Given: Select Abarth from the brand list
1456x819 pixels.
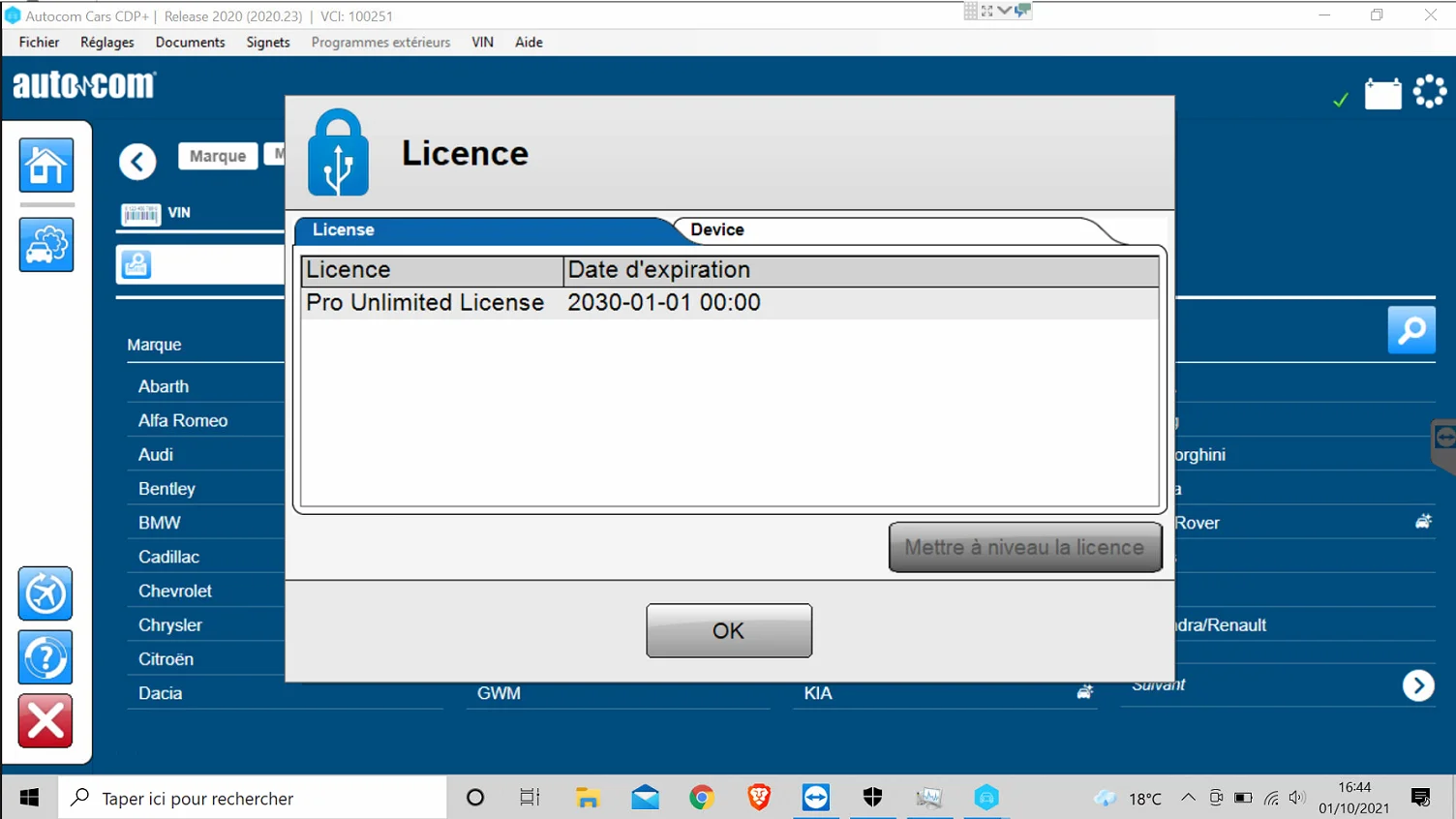Looking at the screenshot, I should click(164, 386).
